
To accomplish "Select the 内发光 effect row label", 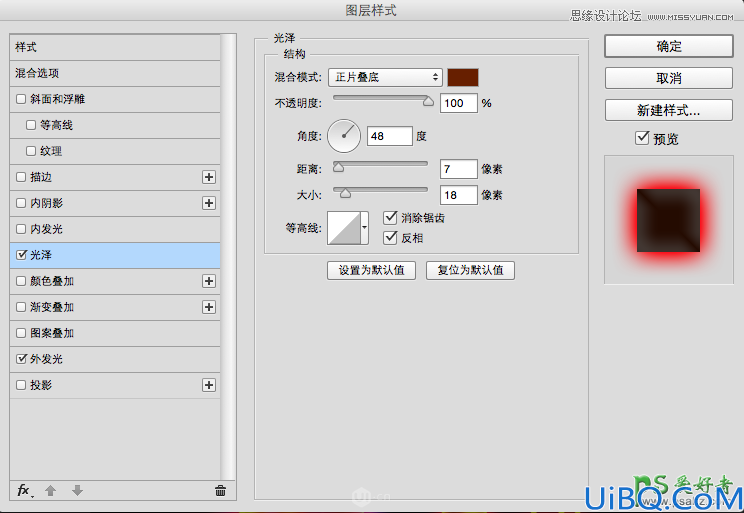I will point(46,229).
